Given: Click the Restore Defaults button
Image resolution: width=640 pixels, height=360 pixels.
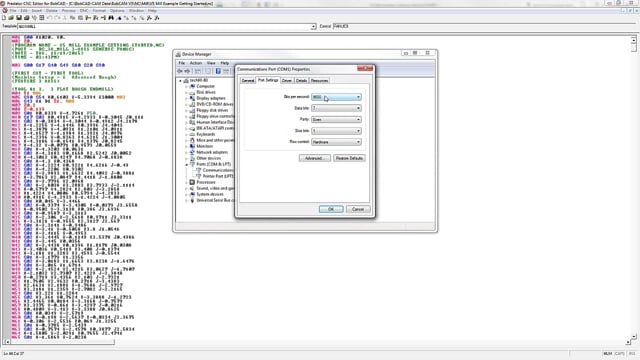Looking at the screenshot, I should (x=349, y=158).
